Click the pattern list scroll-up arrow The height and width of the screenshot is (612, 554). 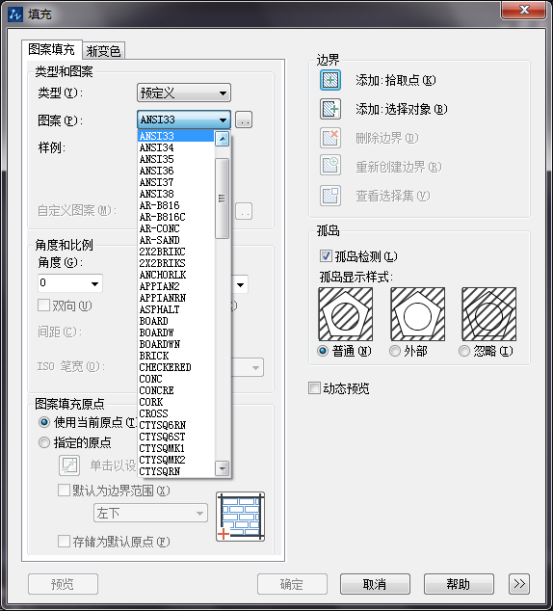pos(222,139)
